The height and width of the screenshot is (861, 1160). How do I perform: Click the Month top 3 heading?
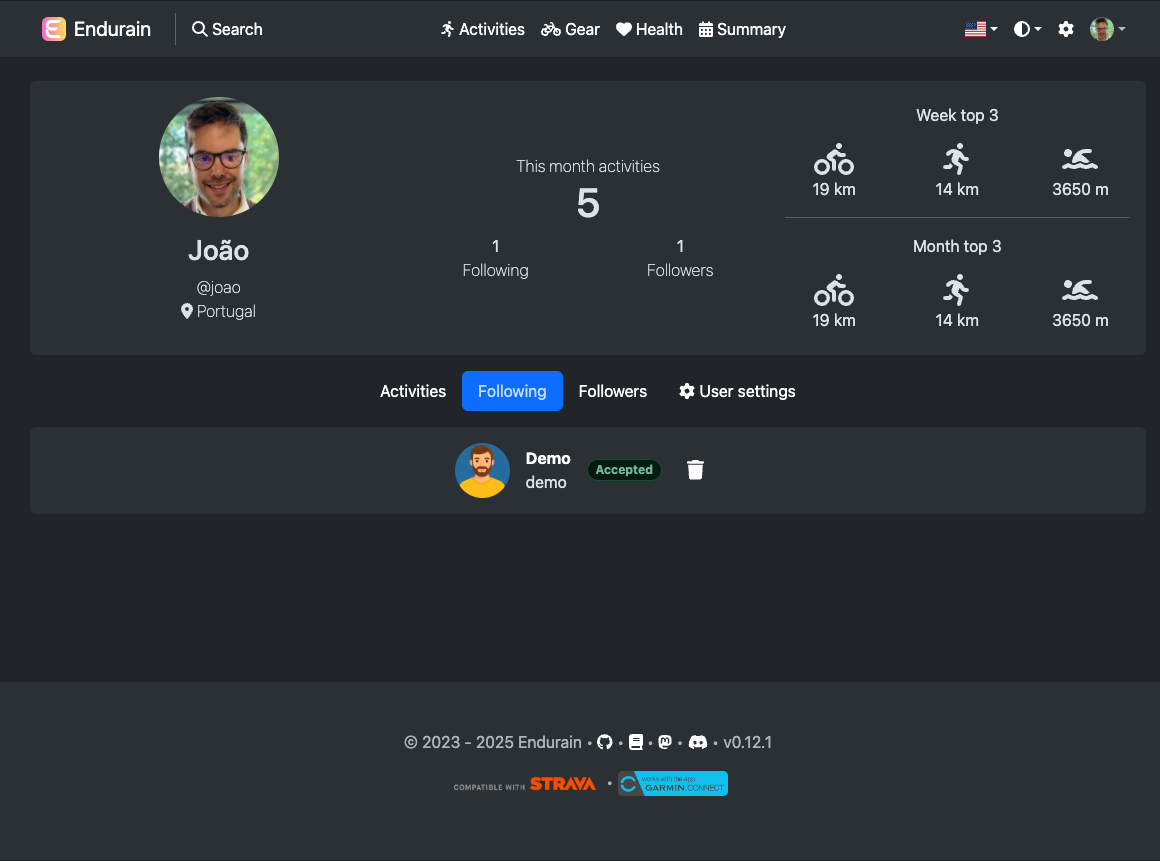pyautogui.click(x=957, y=246)
